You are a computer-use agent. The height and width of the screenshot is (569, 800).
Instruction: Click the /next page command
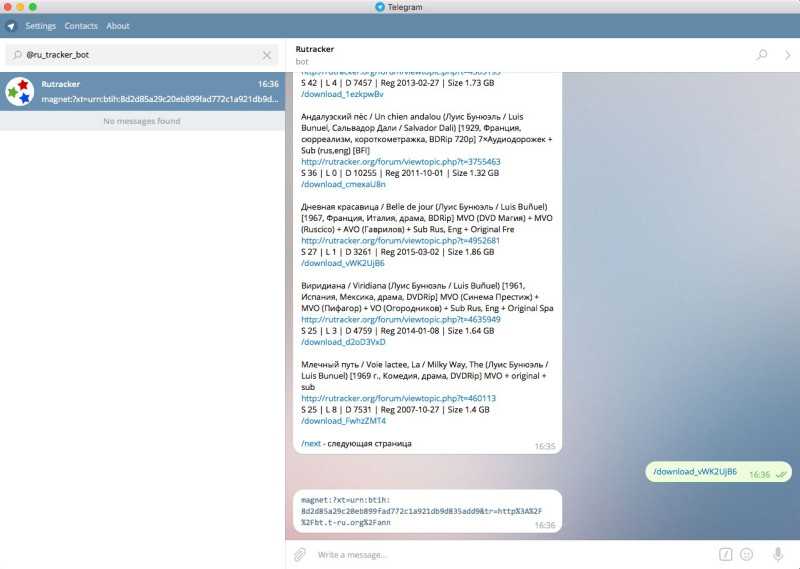[311, 443]
